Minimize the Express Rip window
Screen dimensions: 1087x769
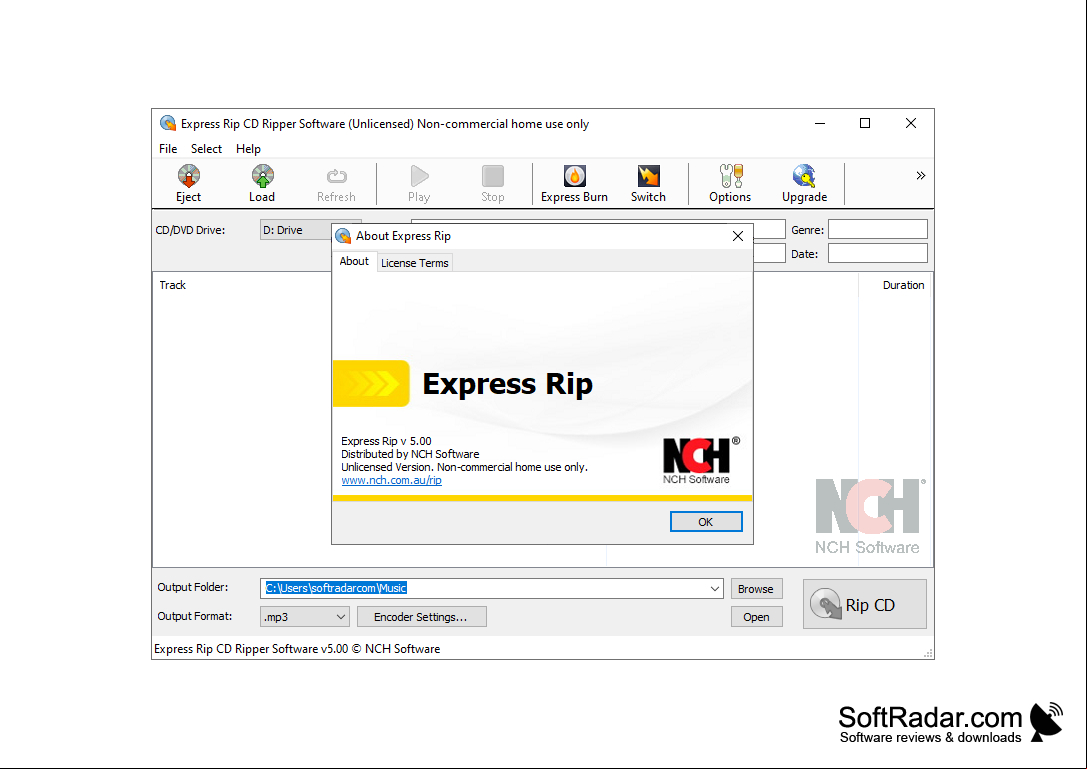click(x=819, y=123)
